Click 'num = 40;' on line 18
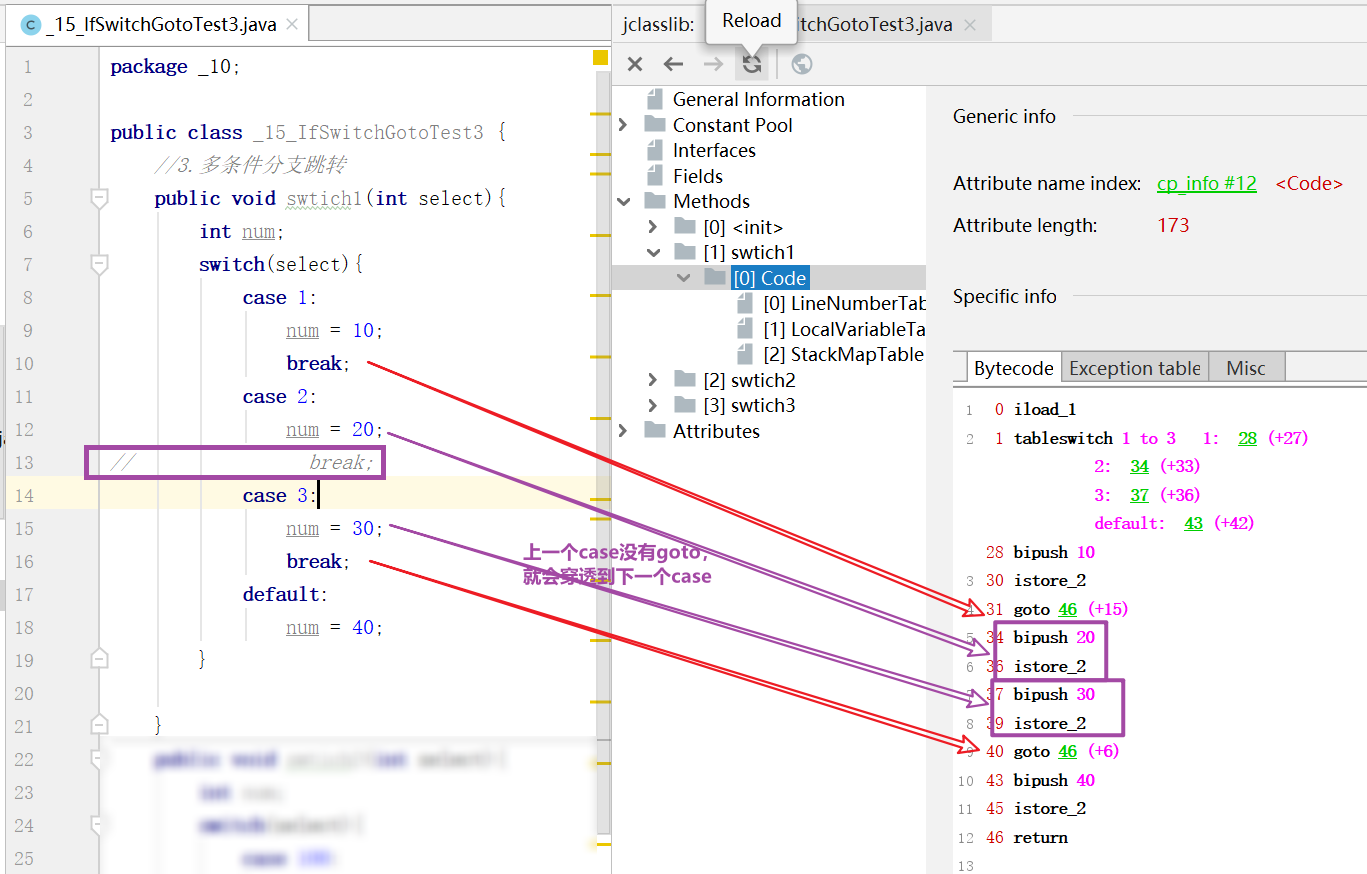 coord(334,627)
